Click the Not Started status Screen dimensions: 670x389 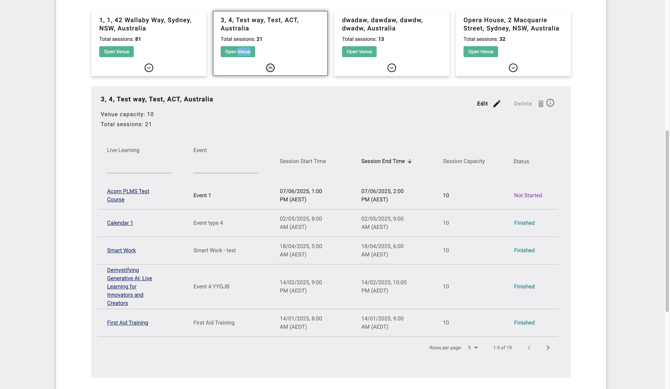click(x=528, y=195)
